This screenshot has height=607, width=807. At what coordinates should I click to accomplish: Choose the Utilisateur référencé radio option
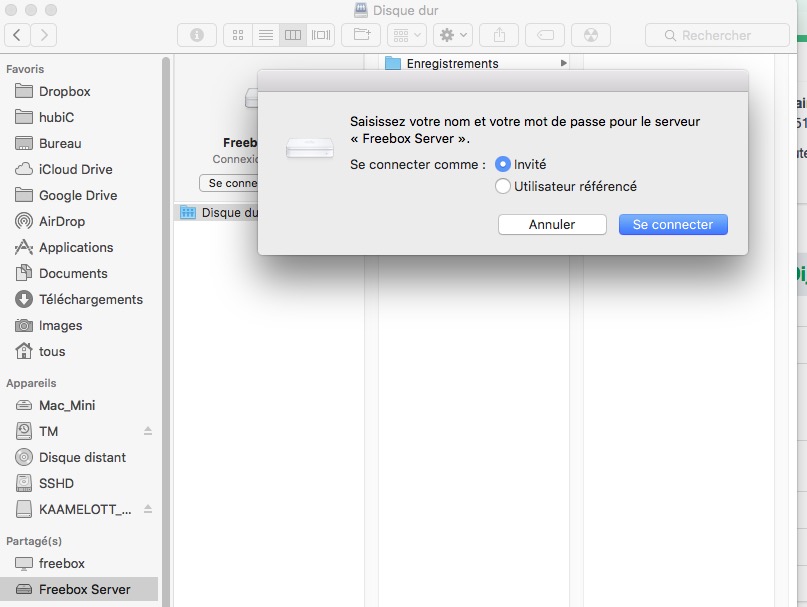pyautogui.click(x=502, y=186)
